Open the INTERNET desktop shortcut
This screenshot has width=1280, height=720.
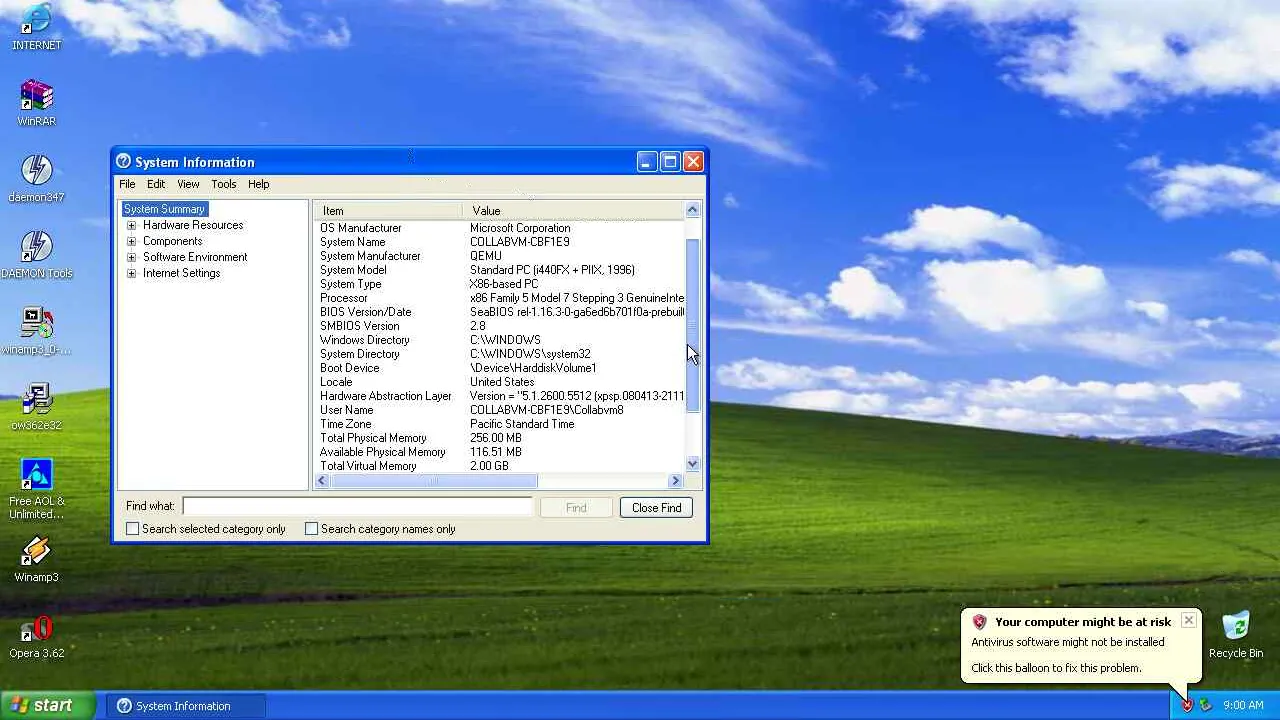[x=37, y=27]
